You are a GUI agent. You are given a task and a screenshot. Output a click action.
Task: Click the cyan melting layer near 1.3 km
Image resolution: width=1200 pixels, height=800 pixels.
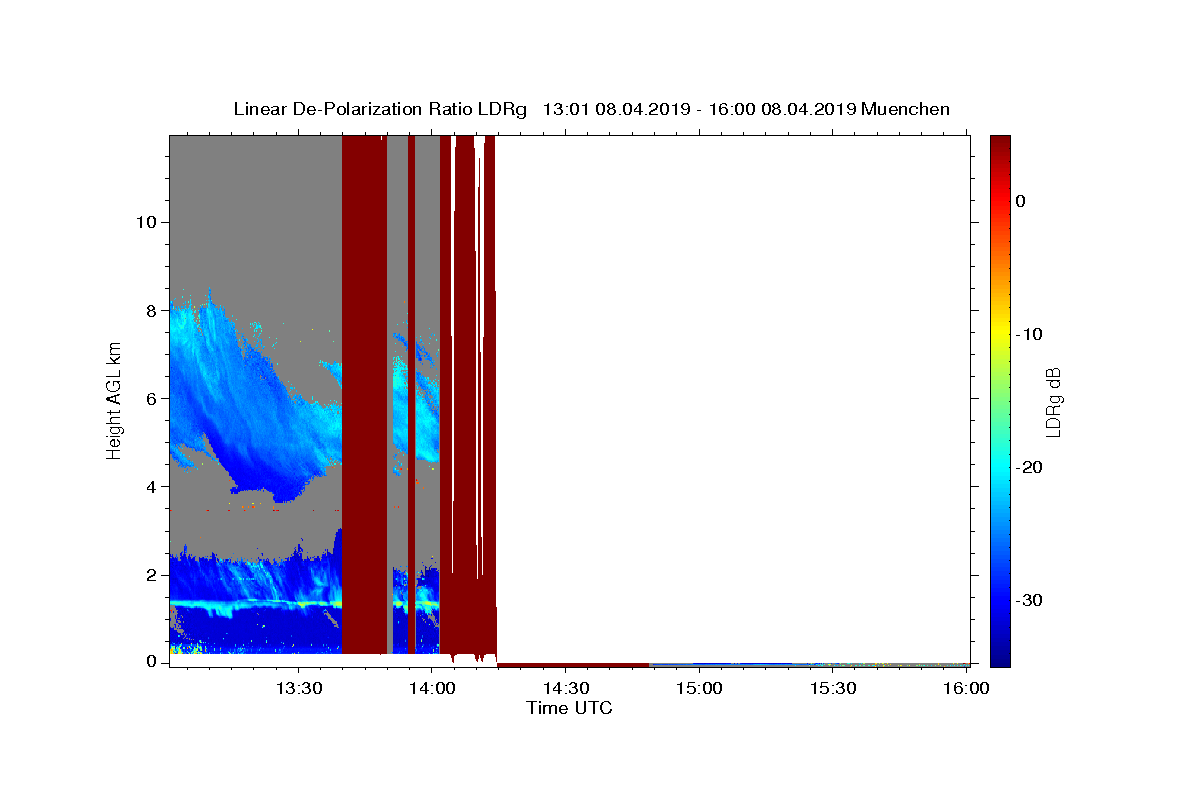[255, 604]
